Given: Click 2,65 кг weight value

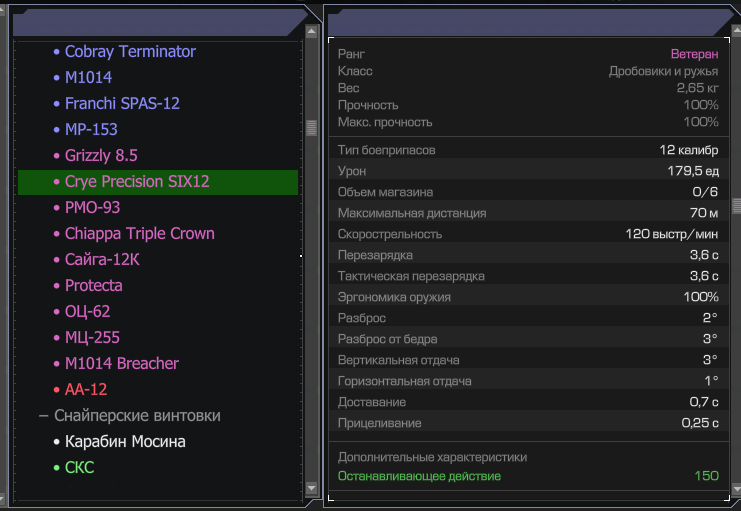Looking at the screenshot, I should click(x=698, y=88).
